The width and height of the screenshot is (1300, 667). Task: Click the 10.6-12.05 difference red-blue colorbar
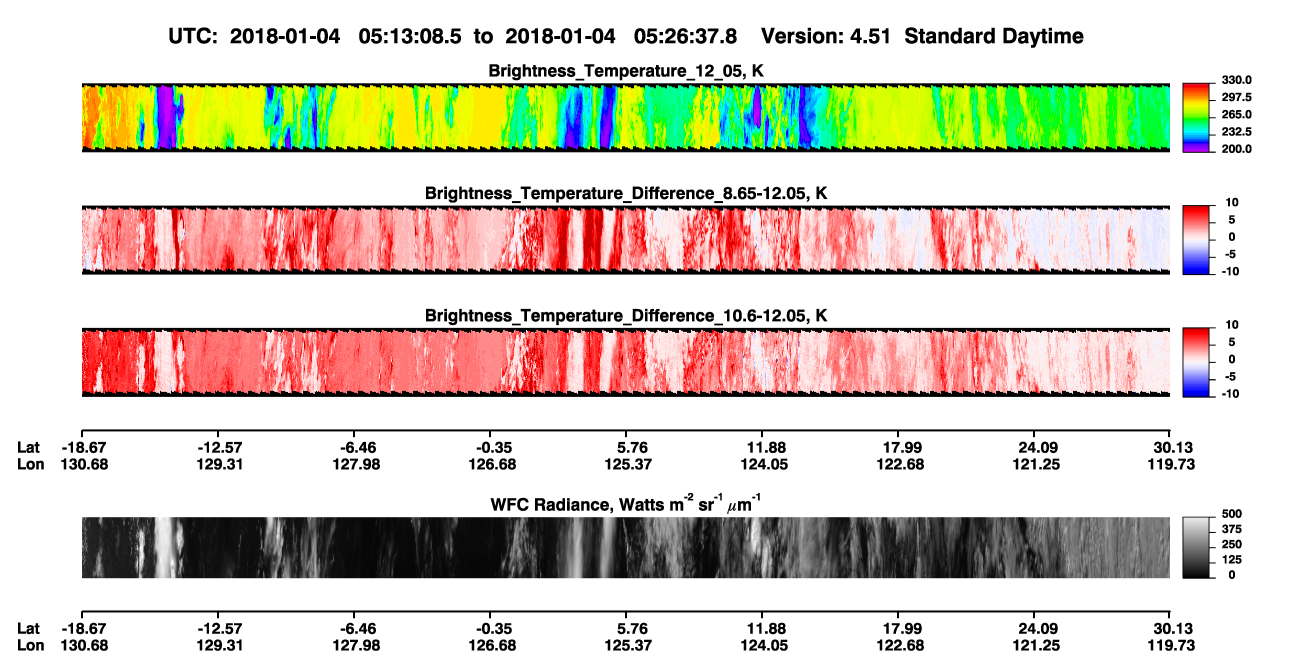click(1196, 362)
